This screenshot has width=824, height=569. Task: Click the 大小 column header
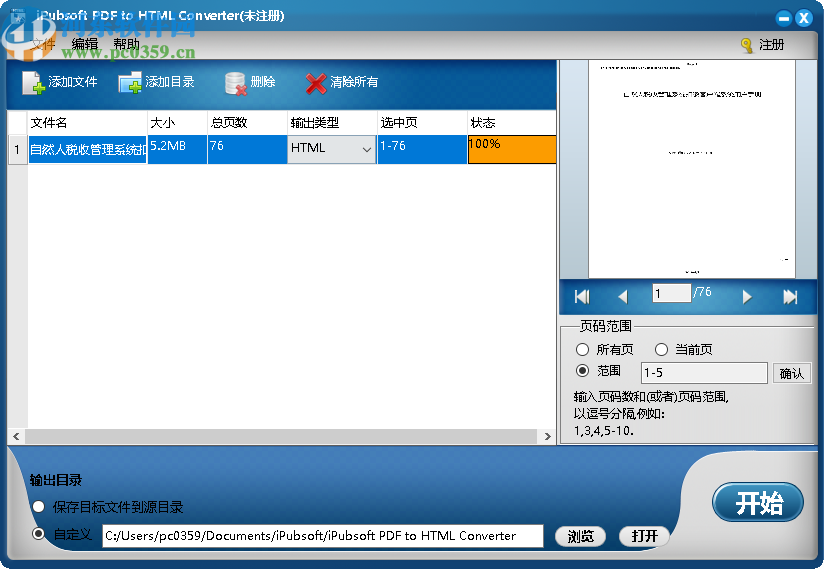[177, 123]
